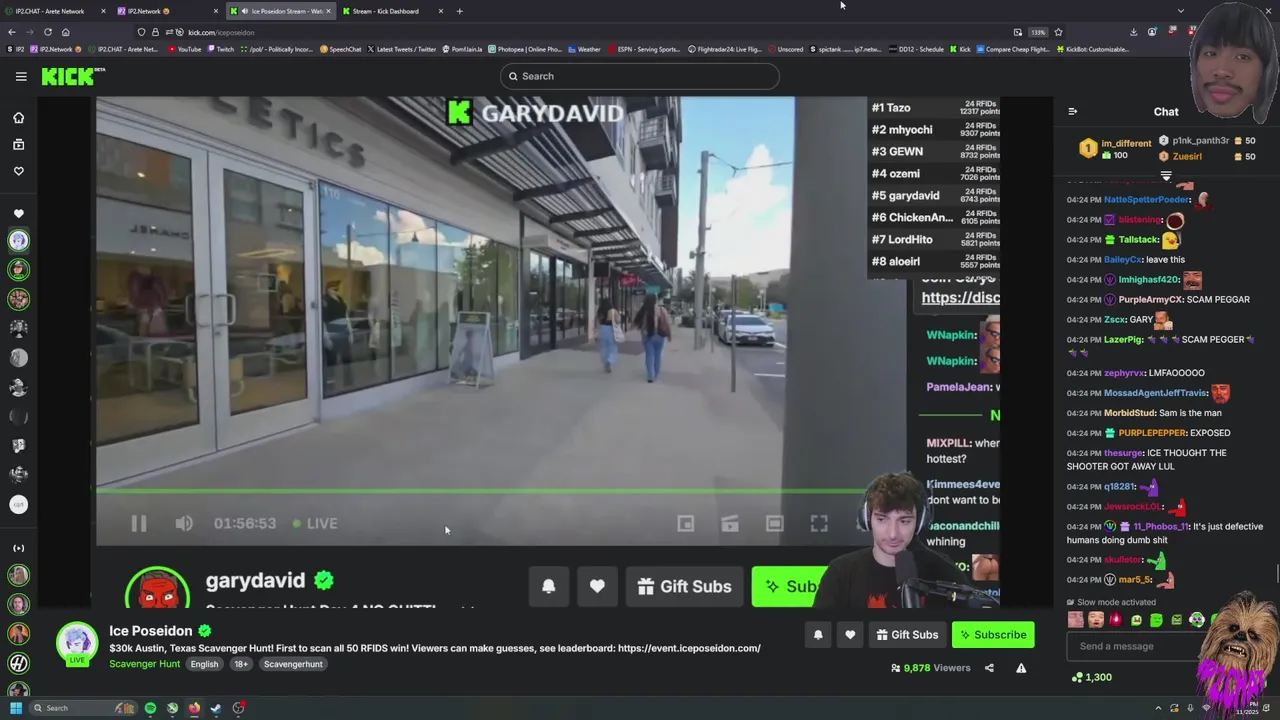Follow Ice Poseidon with heart button
This screenshot has height=720, width=1280.
pyautogui.click(x=850, y=635)
